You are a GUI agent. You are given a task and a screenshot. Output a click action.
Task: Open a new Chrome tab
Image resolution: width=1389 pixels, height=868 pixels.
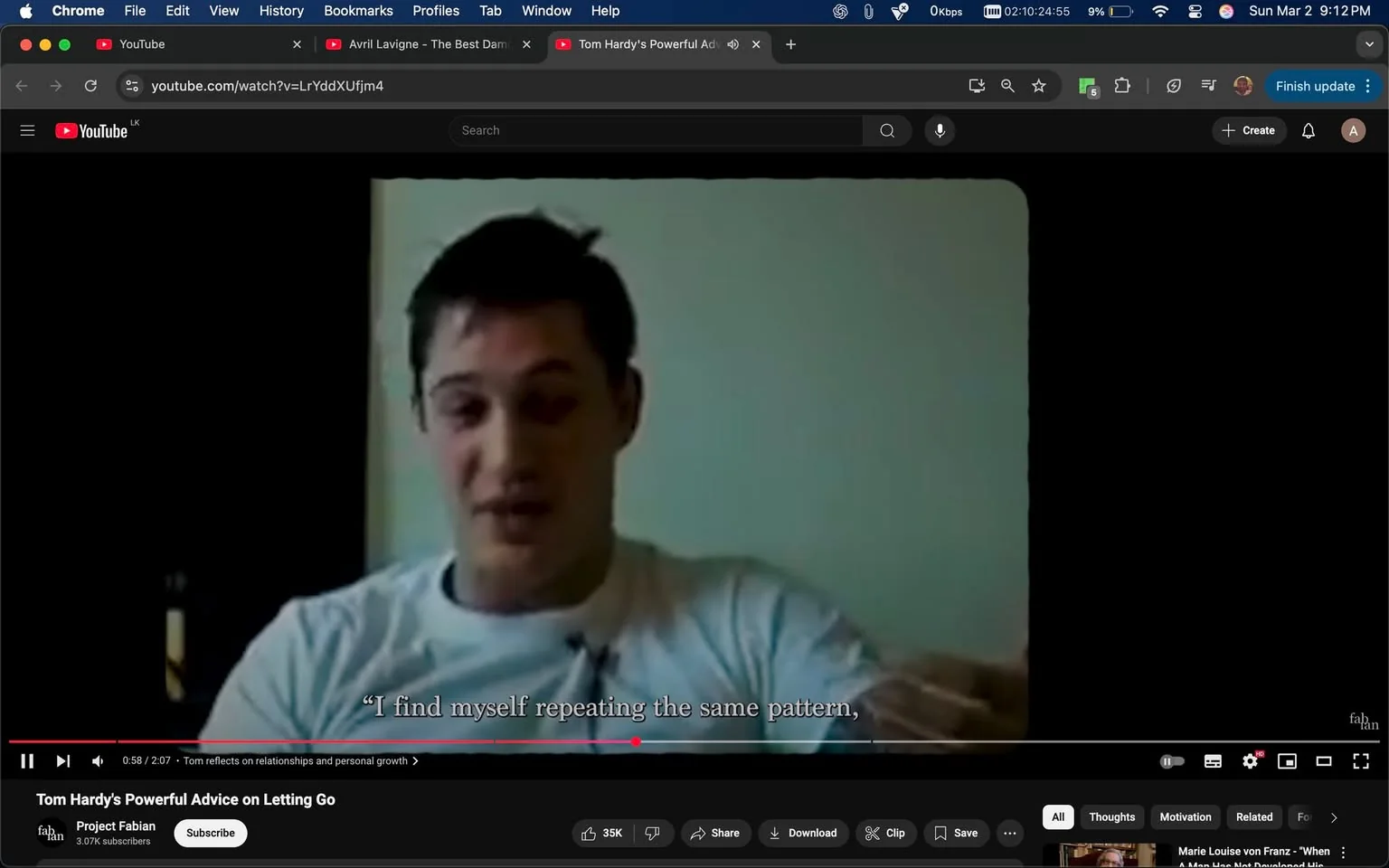(790, 44)
